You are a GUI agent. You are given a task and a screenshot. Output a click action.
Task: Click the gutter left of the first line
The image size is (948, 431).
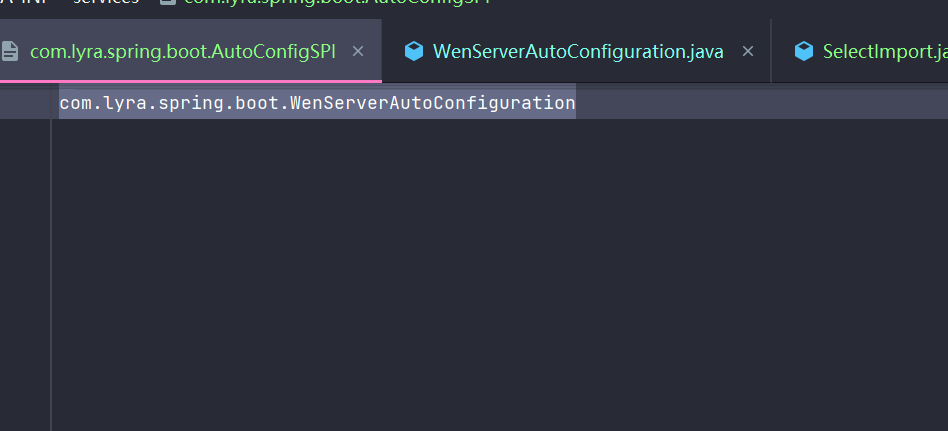(25, 103)
